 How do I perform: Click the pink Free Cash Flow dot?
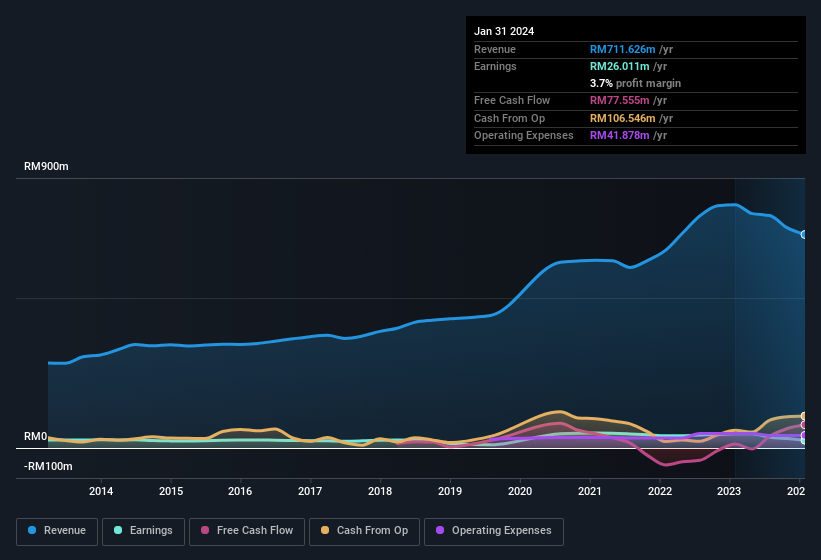point(205,530)
